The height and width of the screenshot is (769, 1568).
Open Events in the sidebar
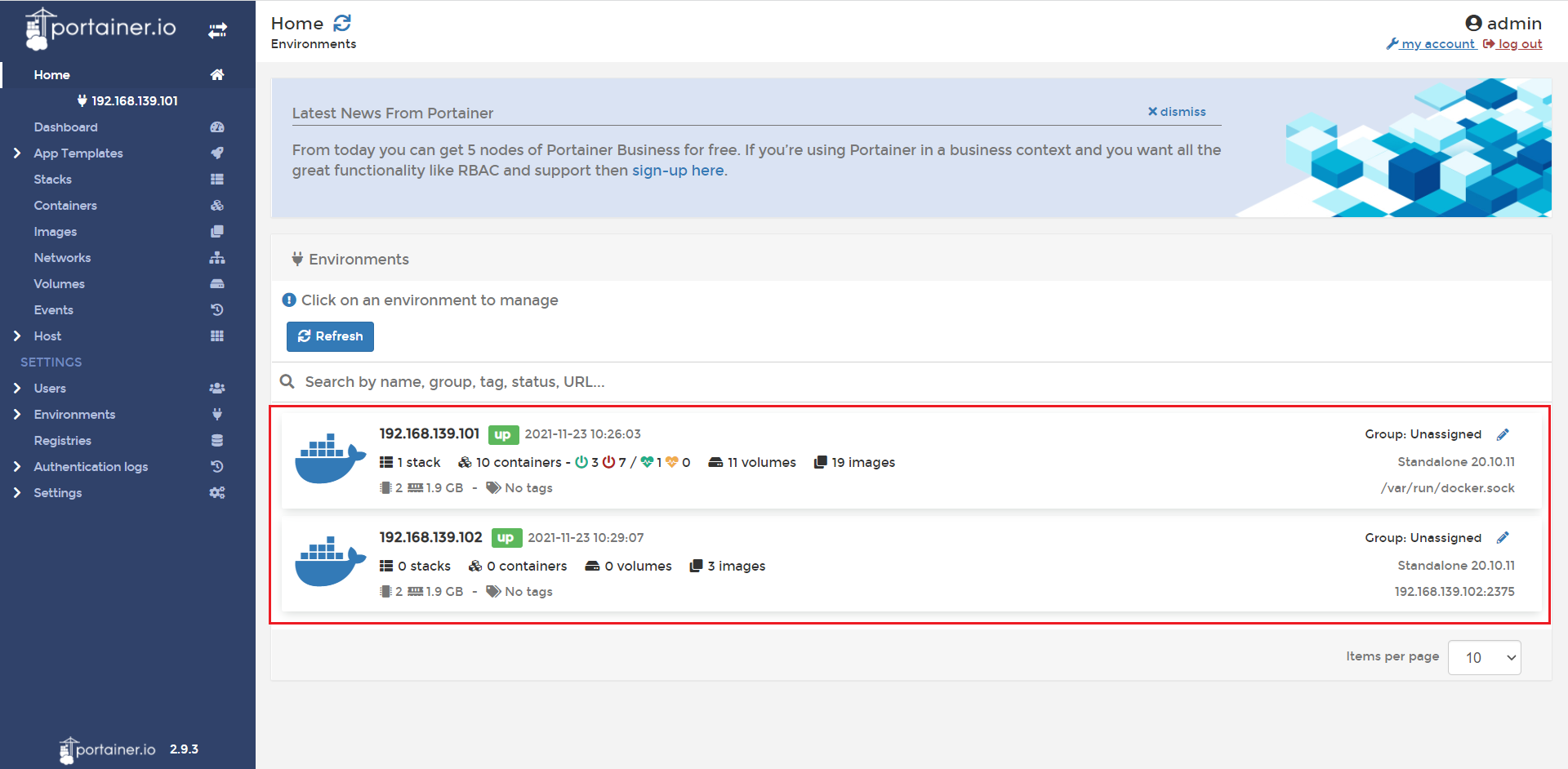(54, 310)
